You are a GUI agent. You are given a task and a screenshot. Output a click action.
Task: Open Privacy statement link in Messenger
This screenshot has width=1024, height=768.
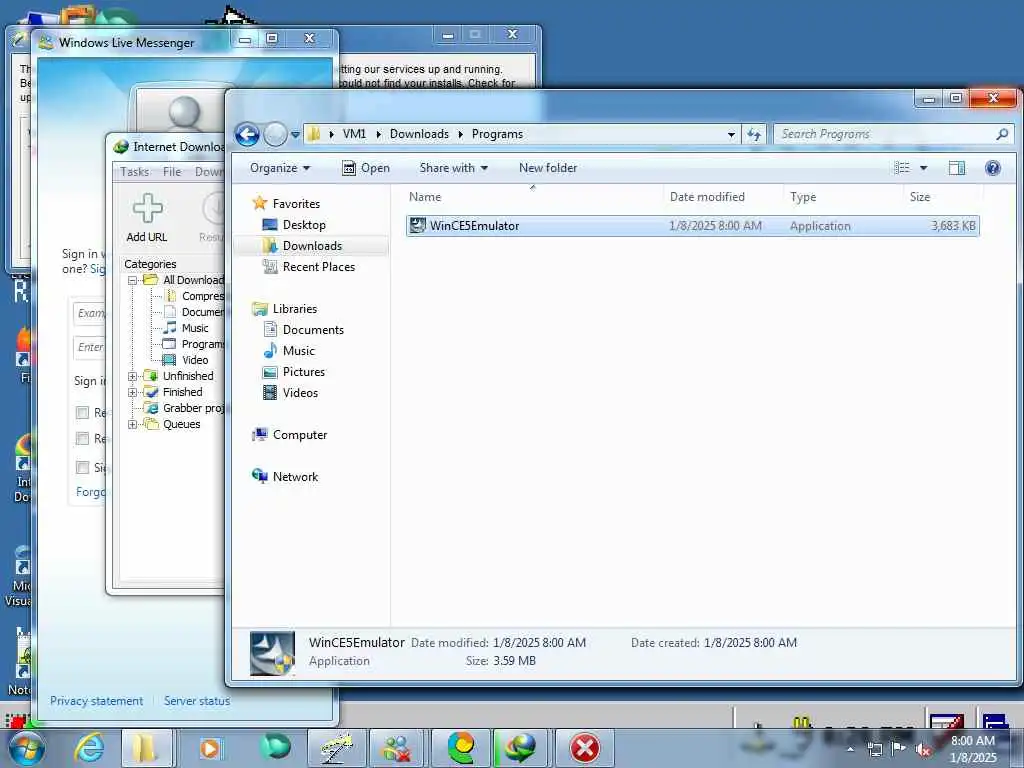click(x=97, y=701)
